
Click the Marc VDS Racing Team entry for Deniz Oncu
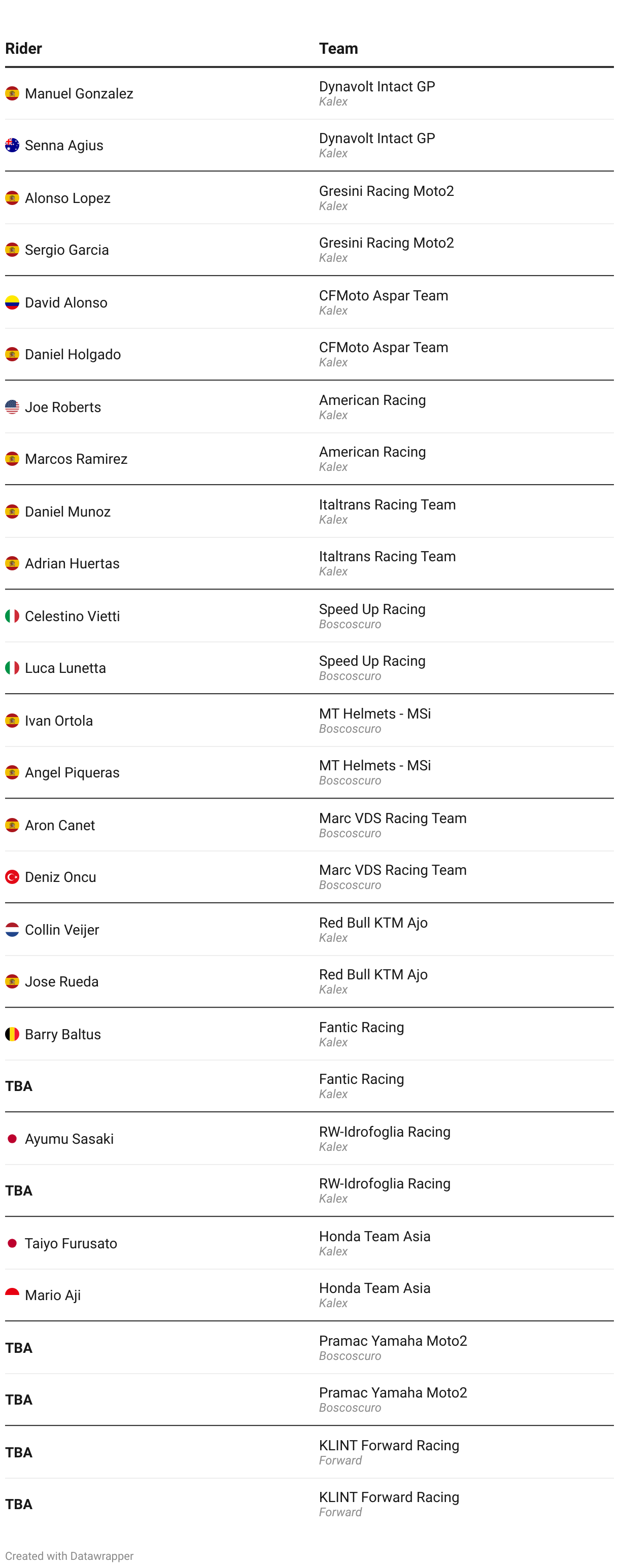click(x=393, y=870)
